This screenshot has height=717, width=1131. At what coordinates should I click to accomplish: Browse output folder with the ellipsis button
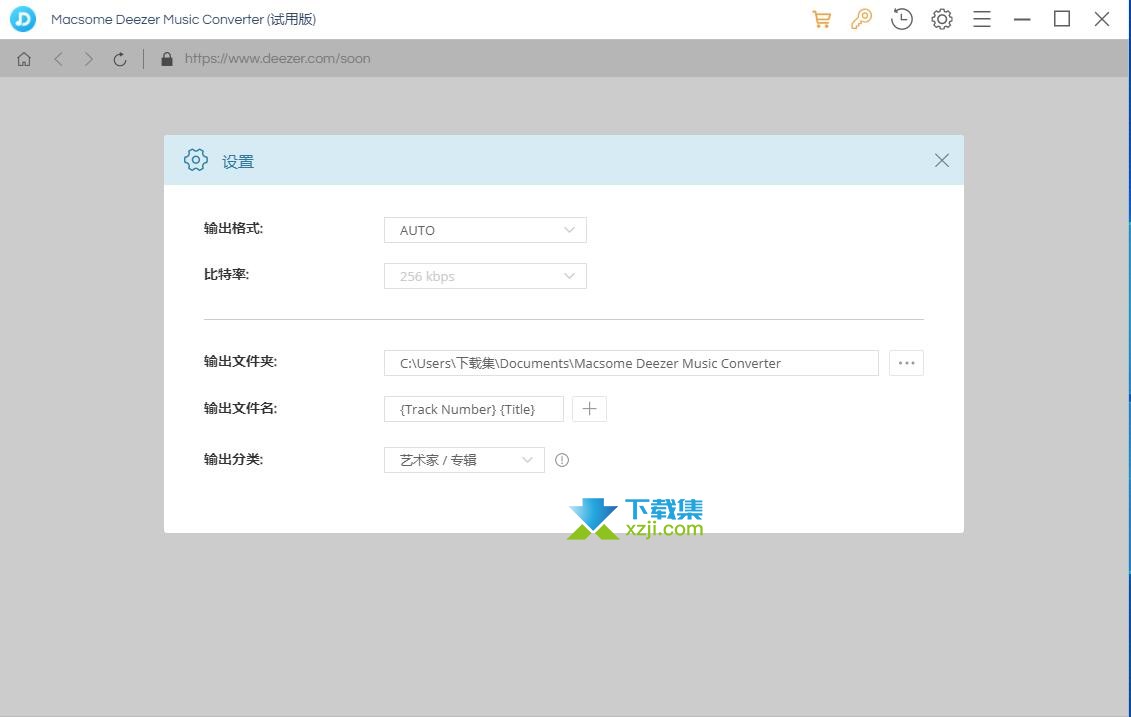pos(906,363)
